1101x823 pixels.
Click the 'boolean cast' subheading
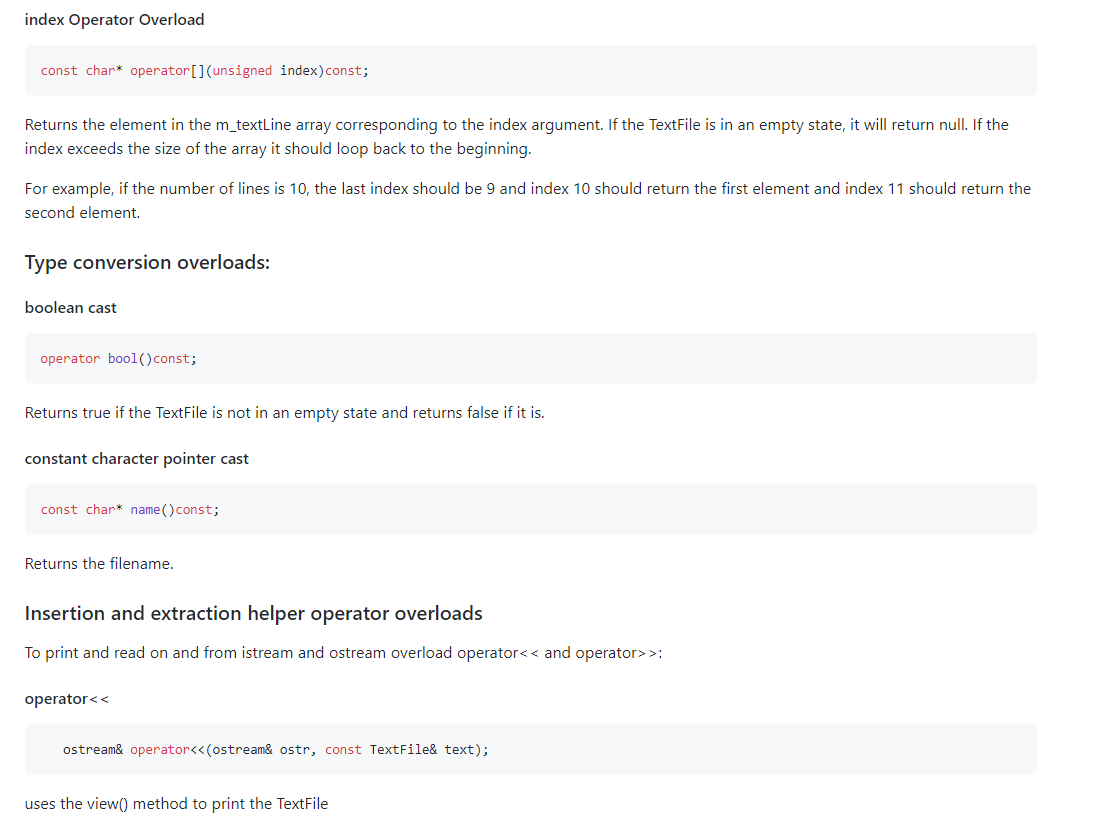70,308
